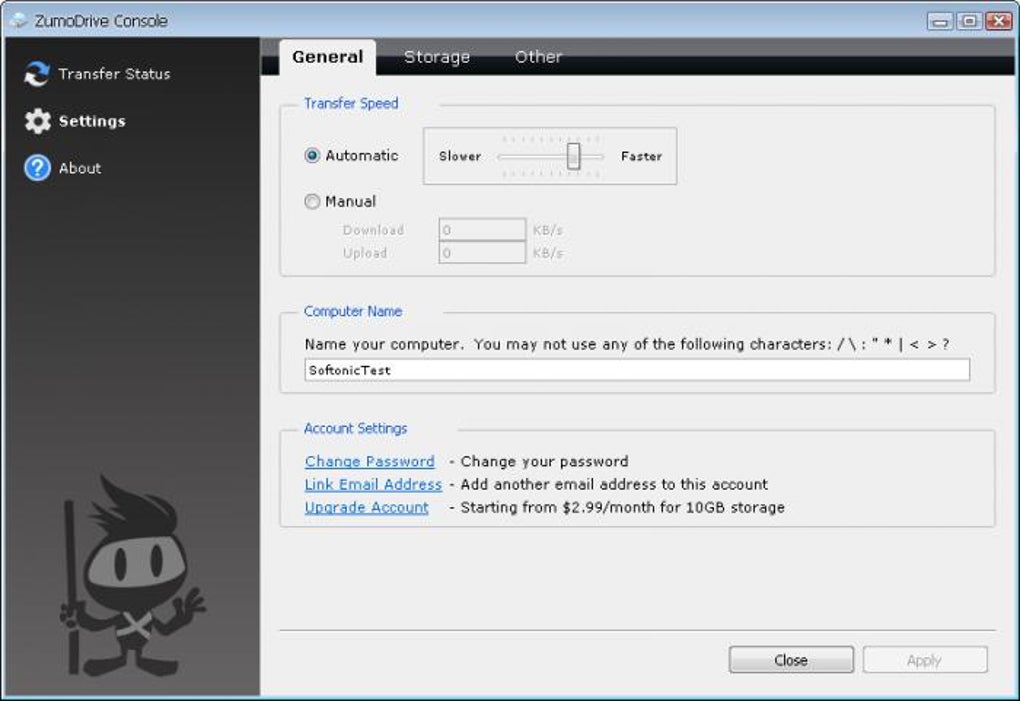Click the About question mark icon
The height and width of the screenshot is (701, 1020).
click(x=37, y=168)
